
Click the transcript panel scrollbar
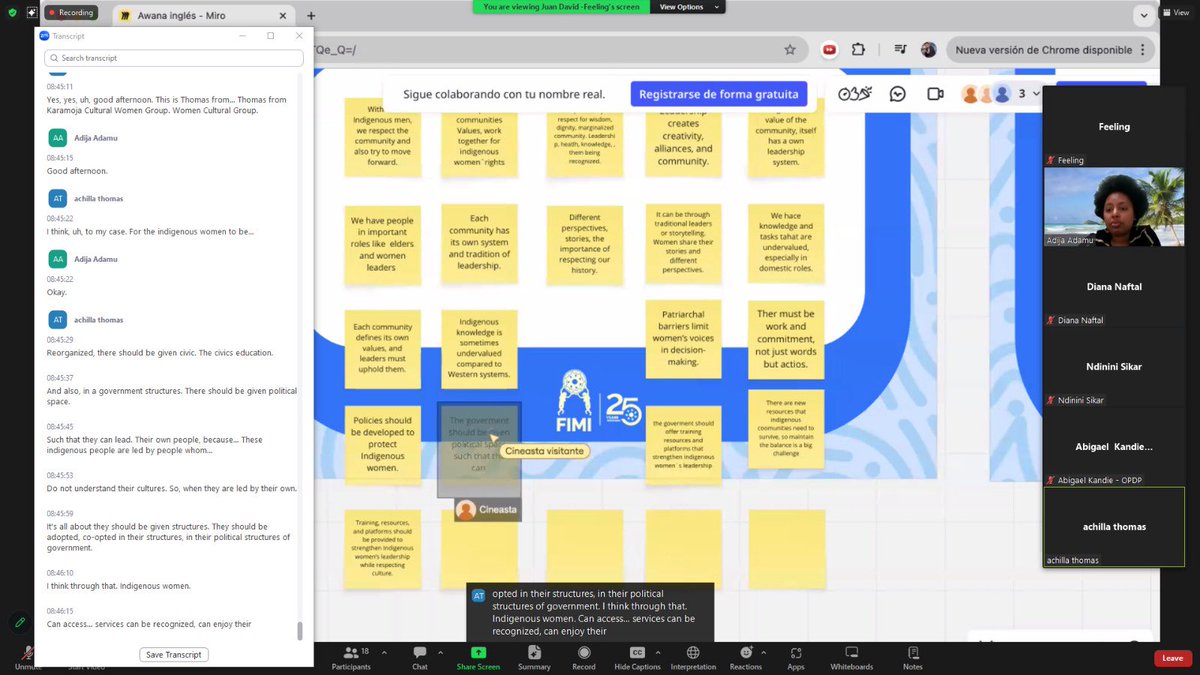coord(299,630)
